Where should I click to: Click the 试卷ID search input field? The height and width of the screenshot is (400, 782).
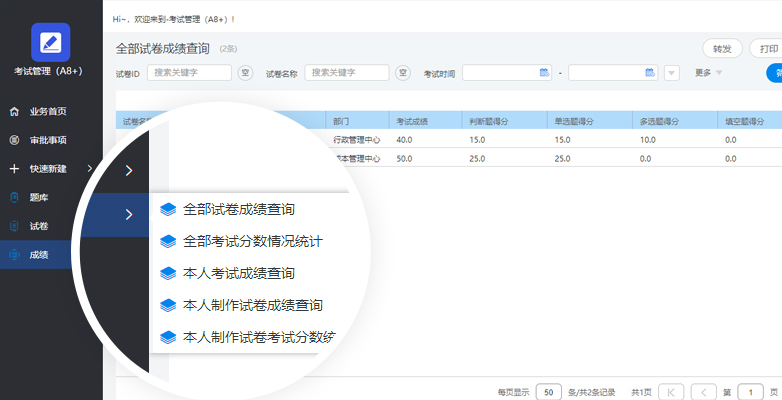click(x=189, y=72)
